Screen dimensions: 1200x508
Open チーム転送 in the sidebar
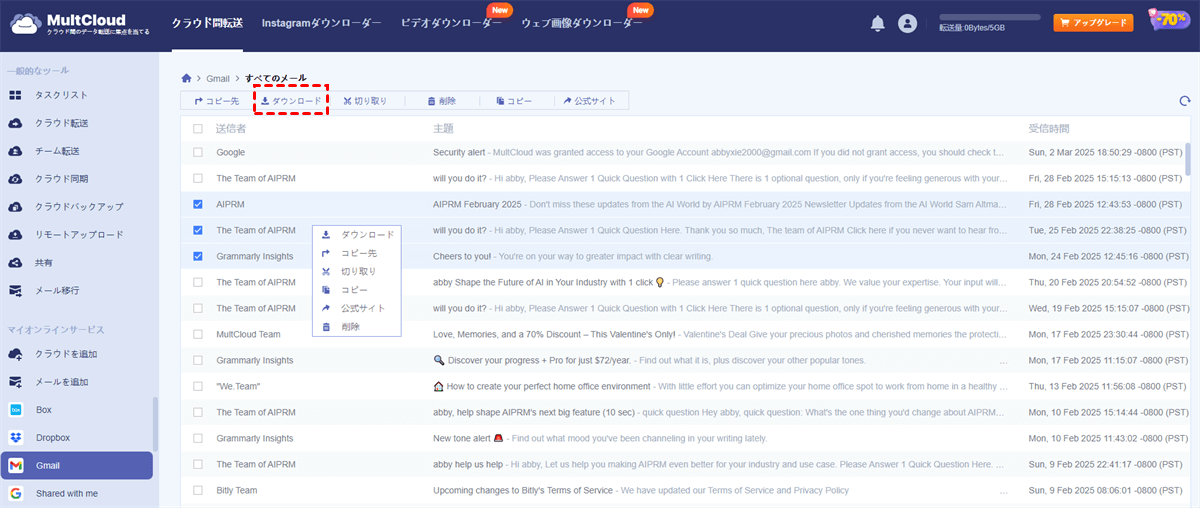tap(57, 151)
